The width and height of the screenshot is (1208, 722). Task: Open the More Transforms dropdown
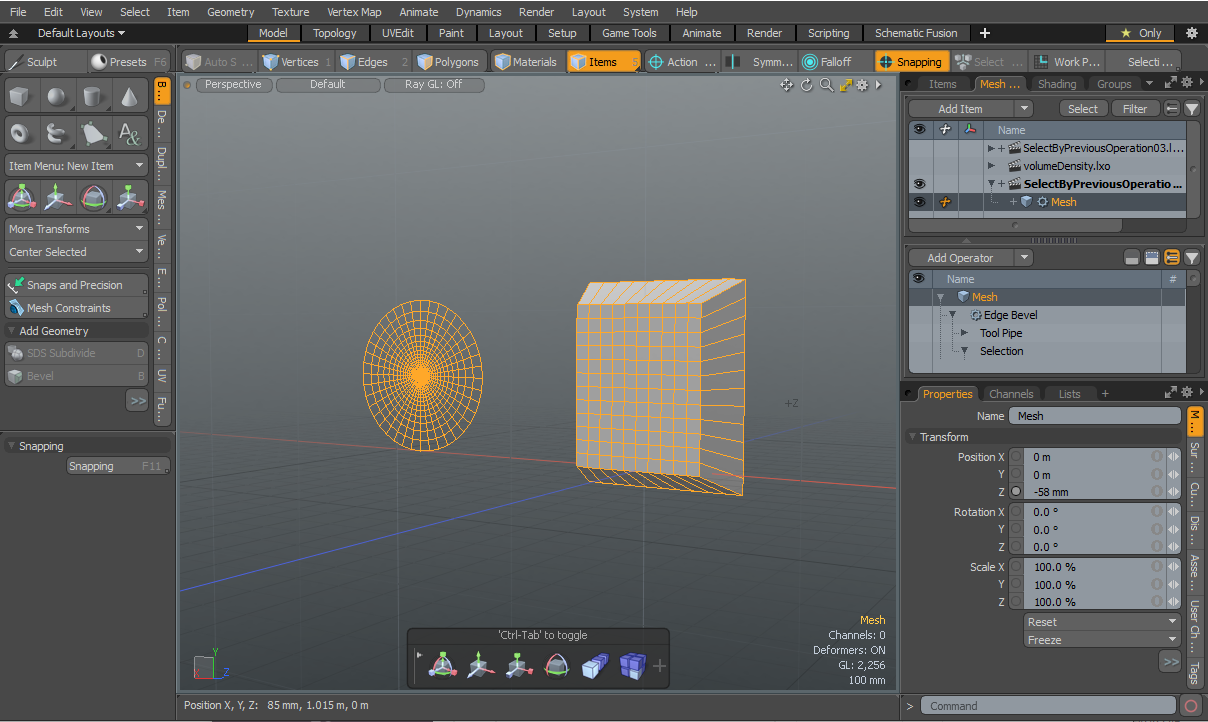pyautogui.click(x=77, y=229)
